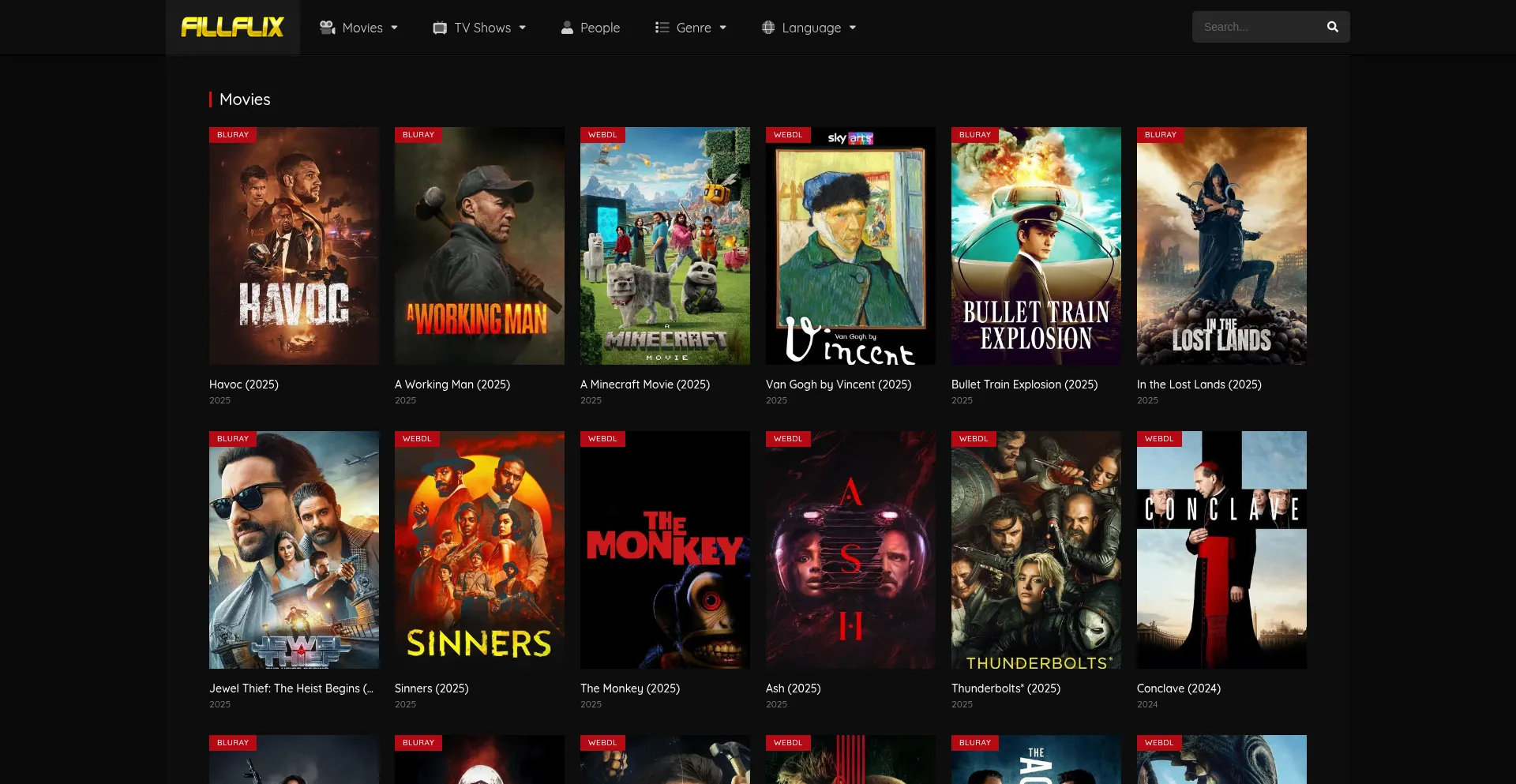Click the search magnifier icon
The height and width of the screenshot is (784, 1516).
click(x=1333, y=27)
